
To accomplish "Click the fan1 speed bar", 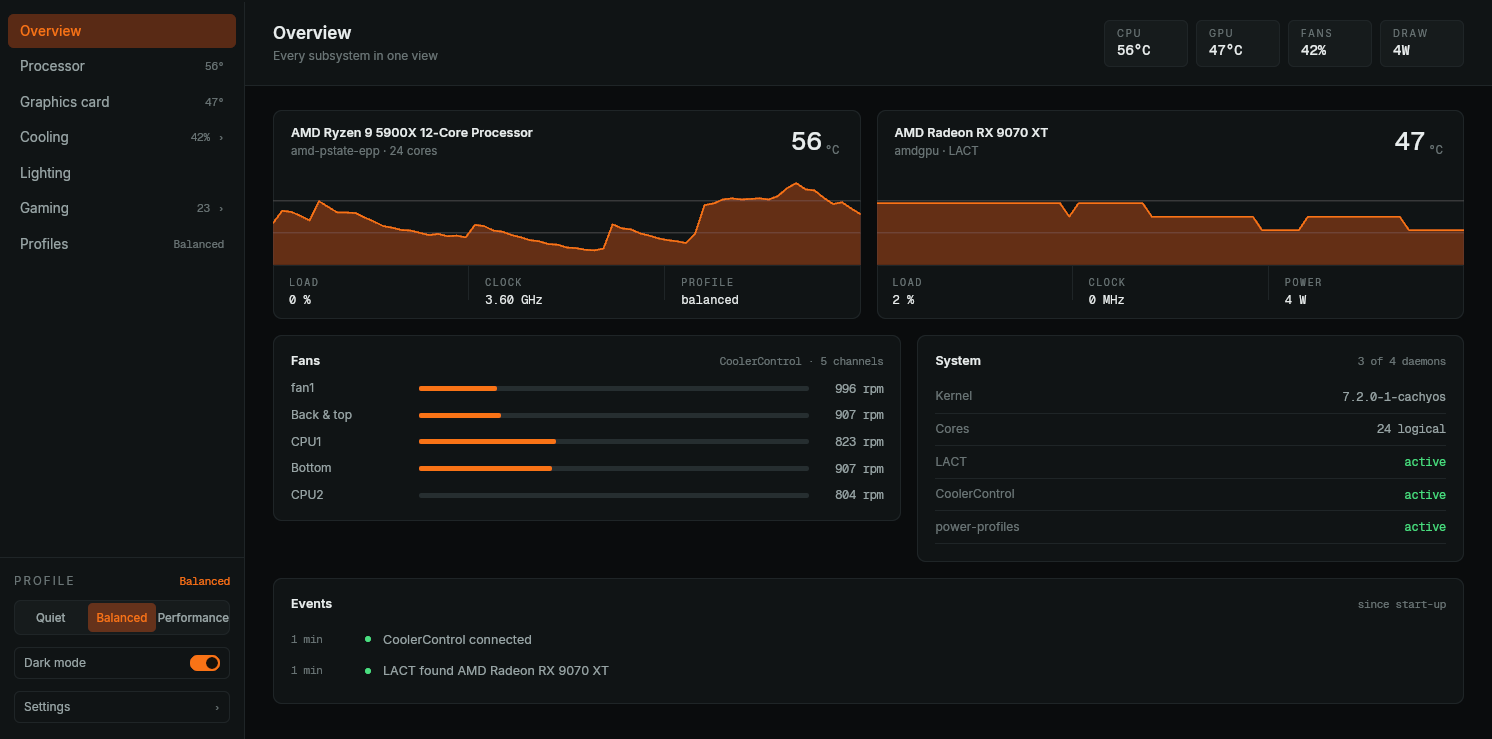I will tap(614, 388).
